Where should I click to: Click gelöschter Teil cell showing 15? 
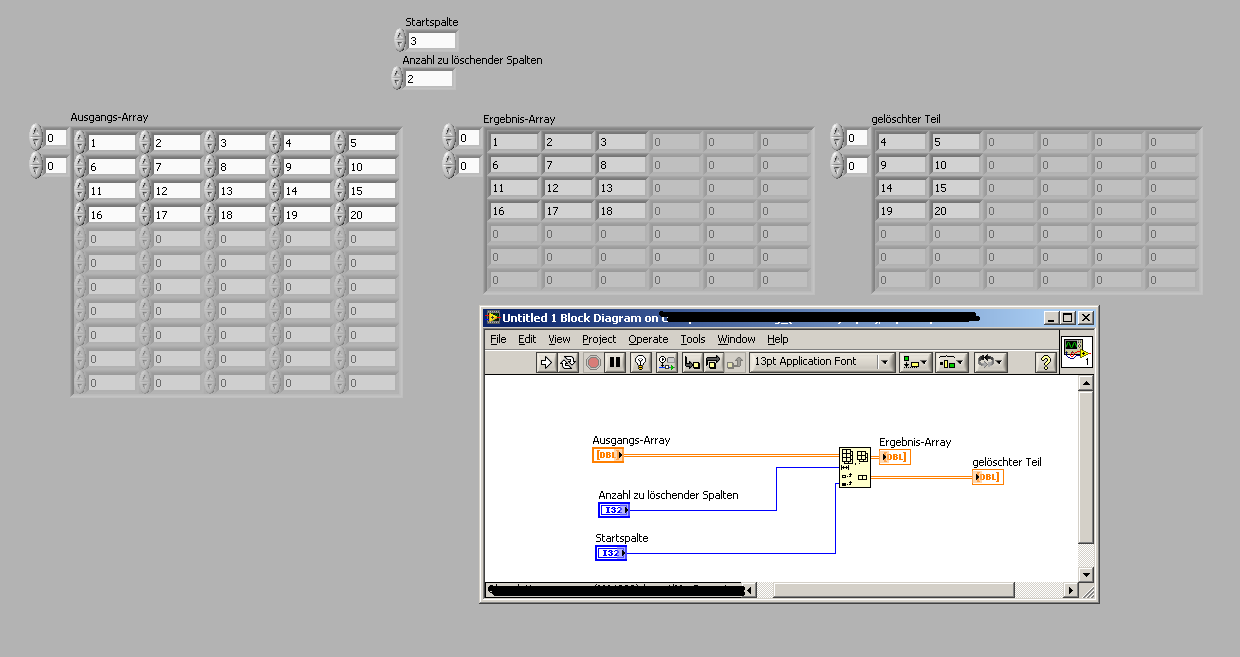click(957, 189)
